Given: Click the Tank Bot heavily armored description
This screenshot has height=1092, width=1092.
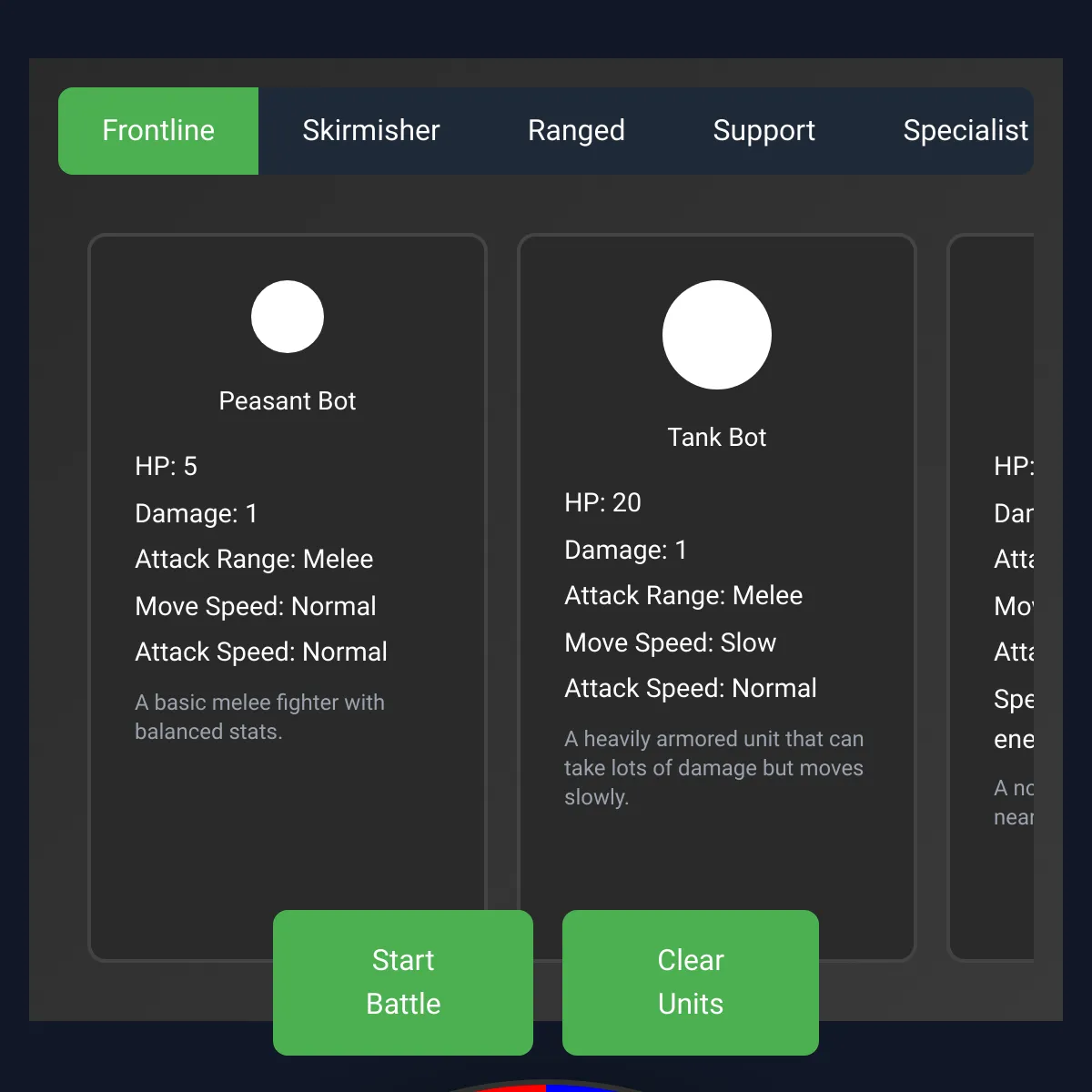Looking at the screenshot, I should tap(713, 768).
